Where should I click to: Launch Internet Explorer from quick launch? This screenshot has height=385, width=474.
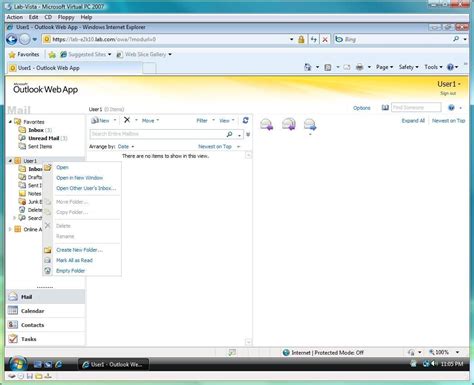[x=59, y=365]
